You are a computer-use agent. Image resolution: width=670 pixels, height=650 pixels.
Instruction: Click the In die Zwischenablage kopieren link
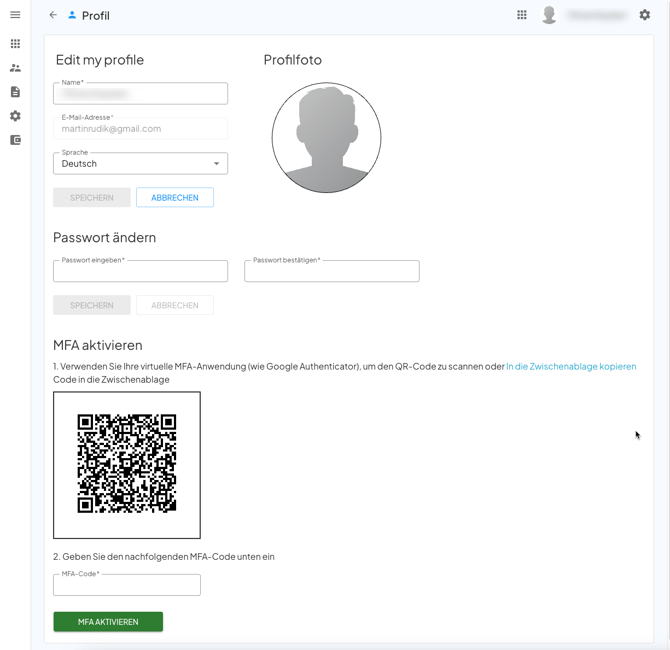571,367
